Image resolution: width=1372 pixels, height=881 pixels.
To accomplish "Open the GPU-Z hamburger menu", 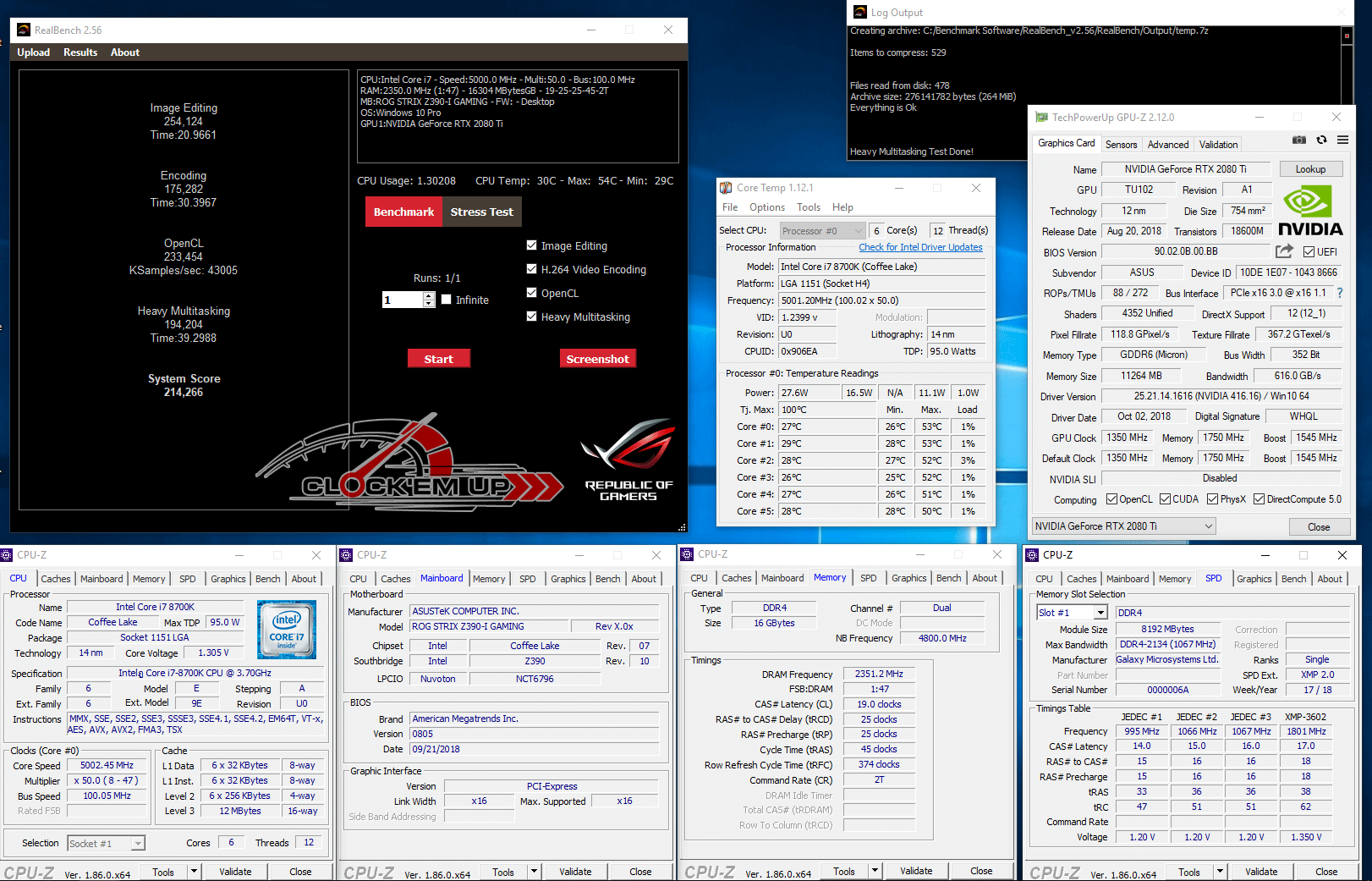I will pyautogui.click(x=1342, y=140).
